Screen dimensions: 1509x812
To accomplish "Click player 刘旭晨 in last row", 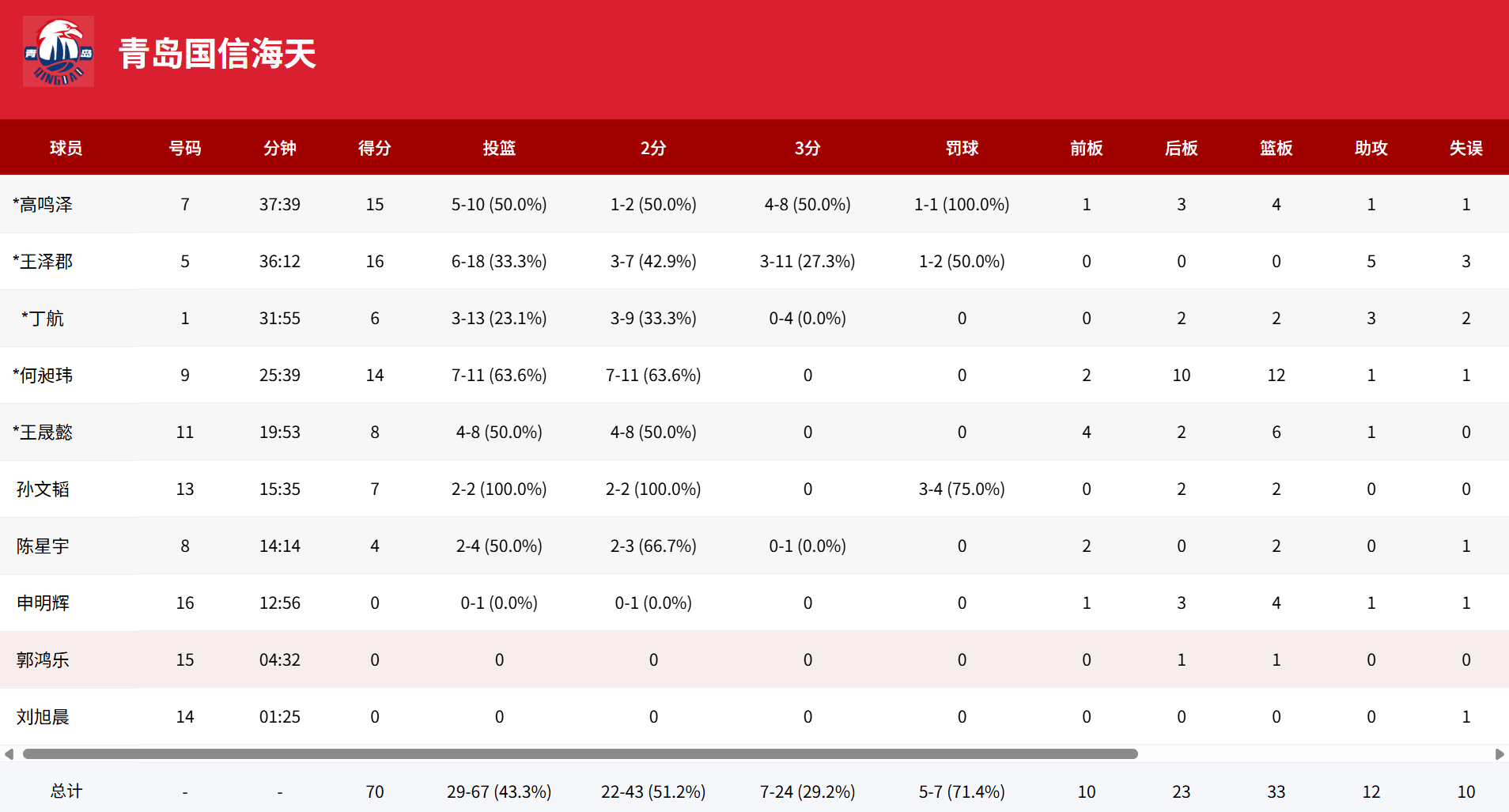I will point(43,717).
